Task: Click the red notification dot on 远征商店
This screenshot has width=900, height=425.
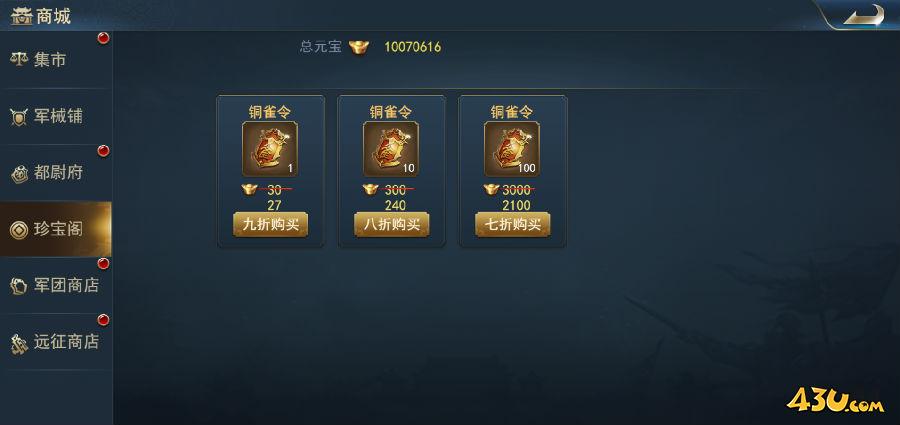Action: (x=103, y=320)
